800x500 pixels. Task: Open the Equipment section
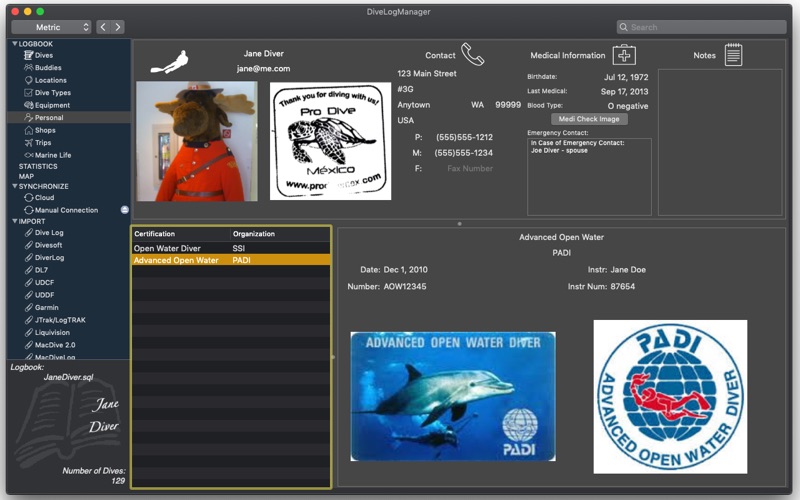tap(52, 105)
